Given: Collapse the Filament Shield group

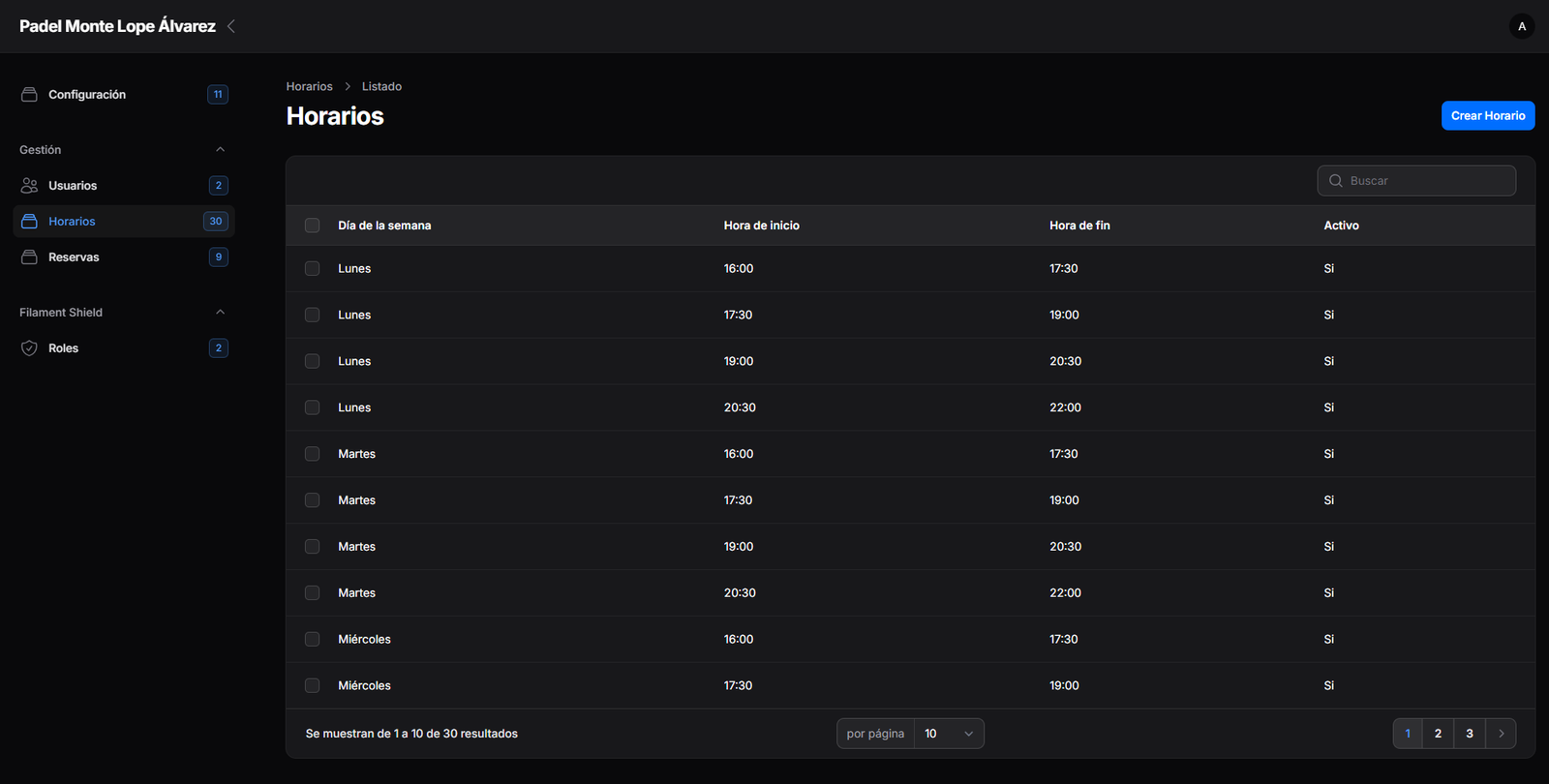Looking at the screenshot, I should 220,313.
